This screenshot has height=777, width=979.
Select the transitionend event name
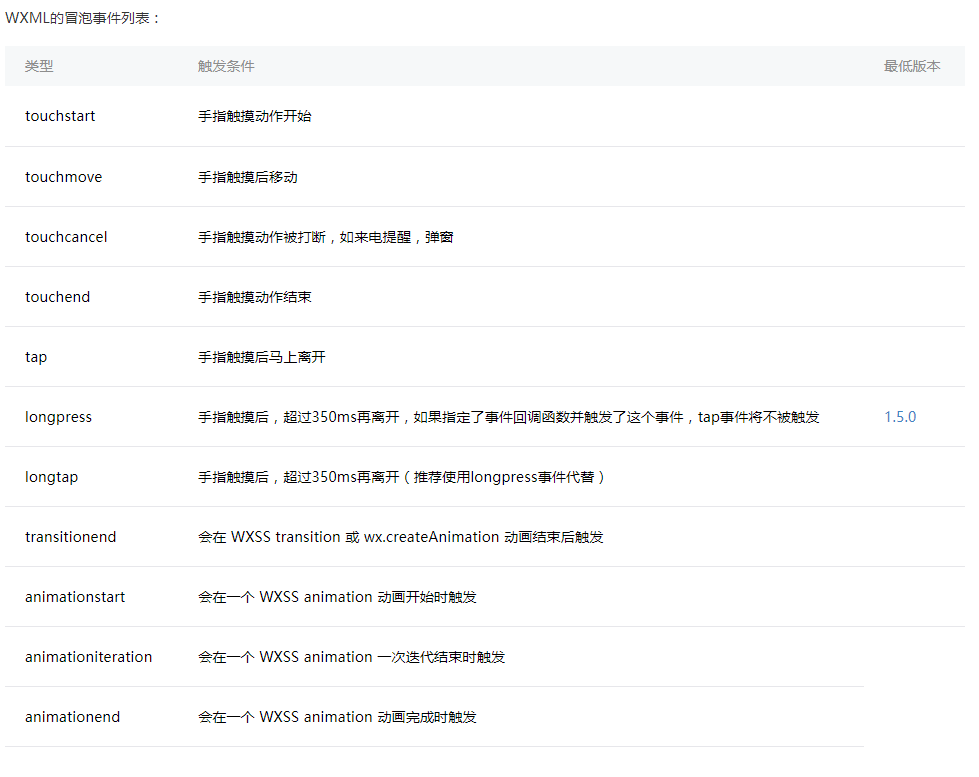(x=71, y=537)
